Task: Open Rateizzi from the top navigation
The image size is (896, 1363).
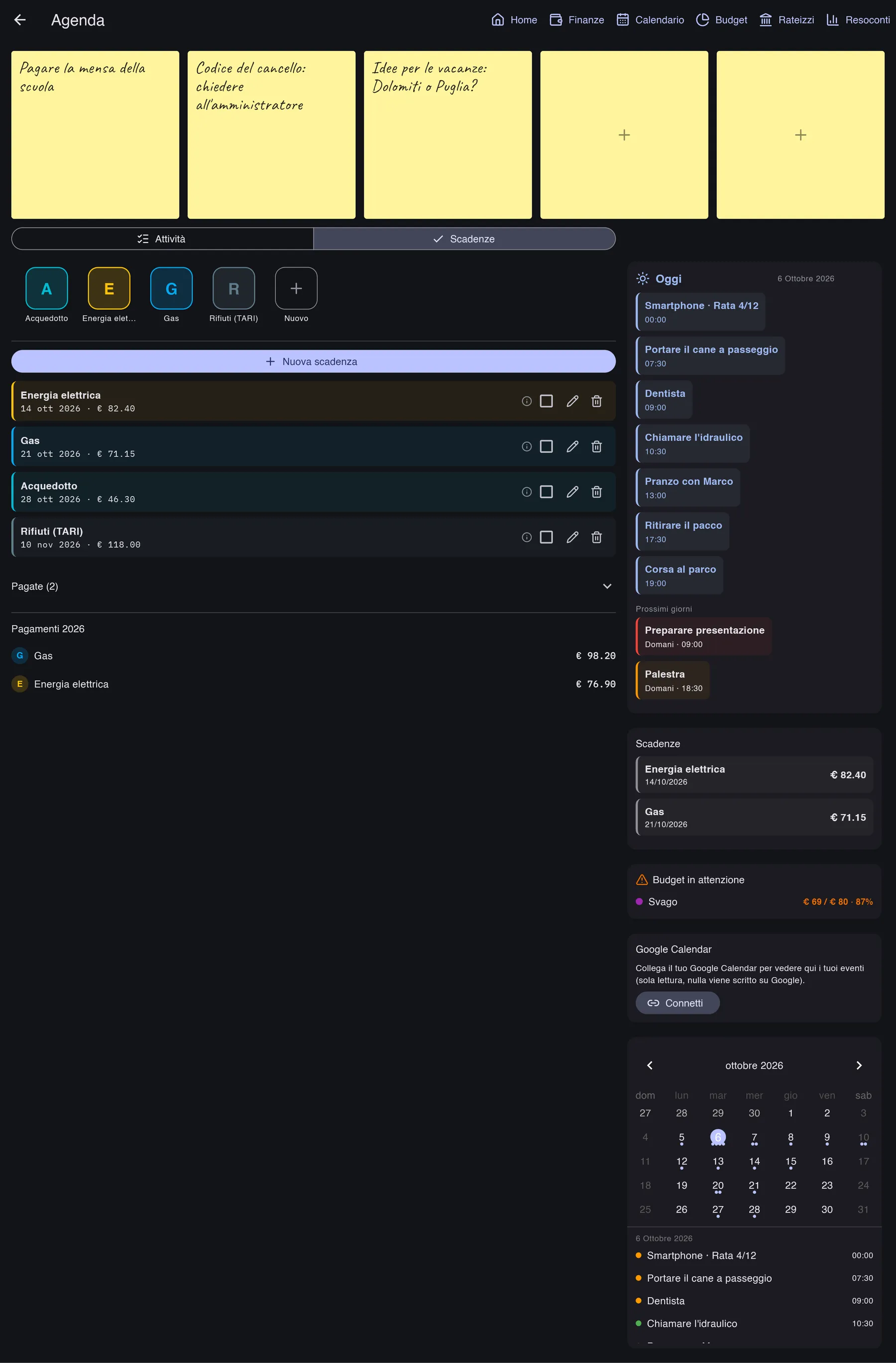Action: pyautogui.click(x=786, y=20)
